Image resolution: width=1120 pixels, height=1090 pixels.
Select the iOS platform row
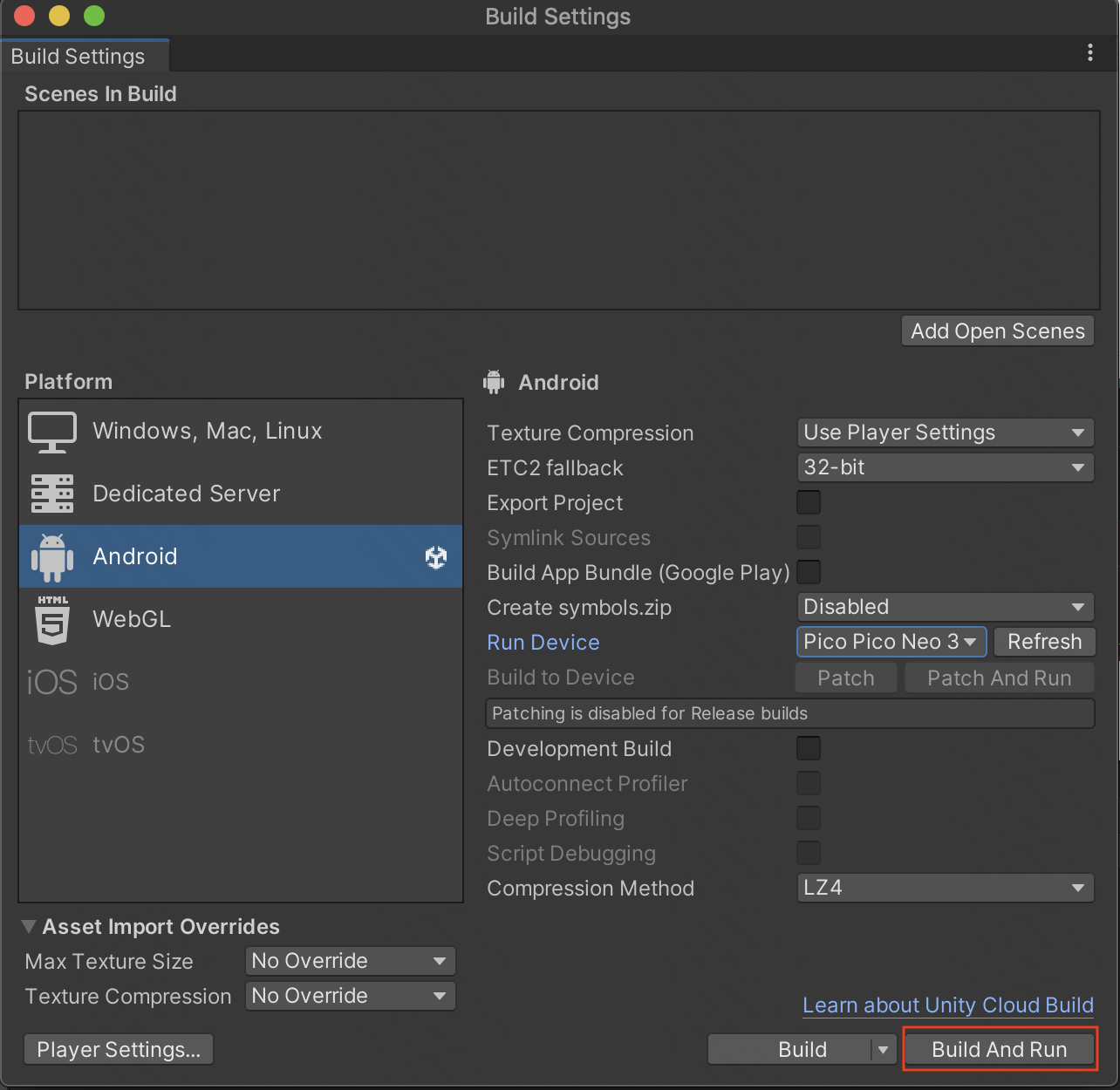tap(241, 682)
